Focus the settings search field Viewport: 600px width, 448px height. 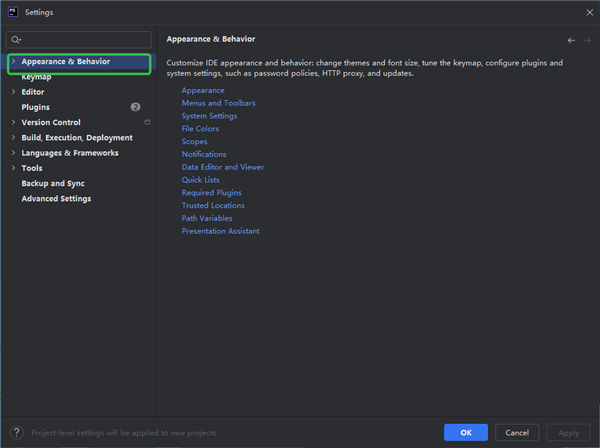85,40
